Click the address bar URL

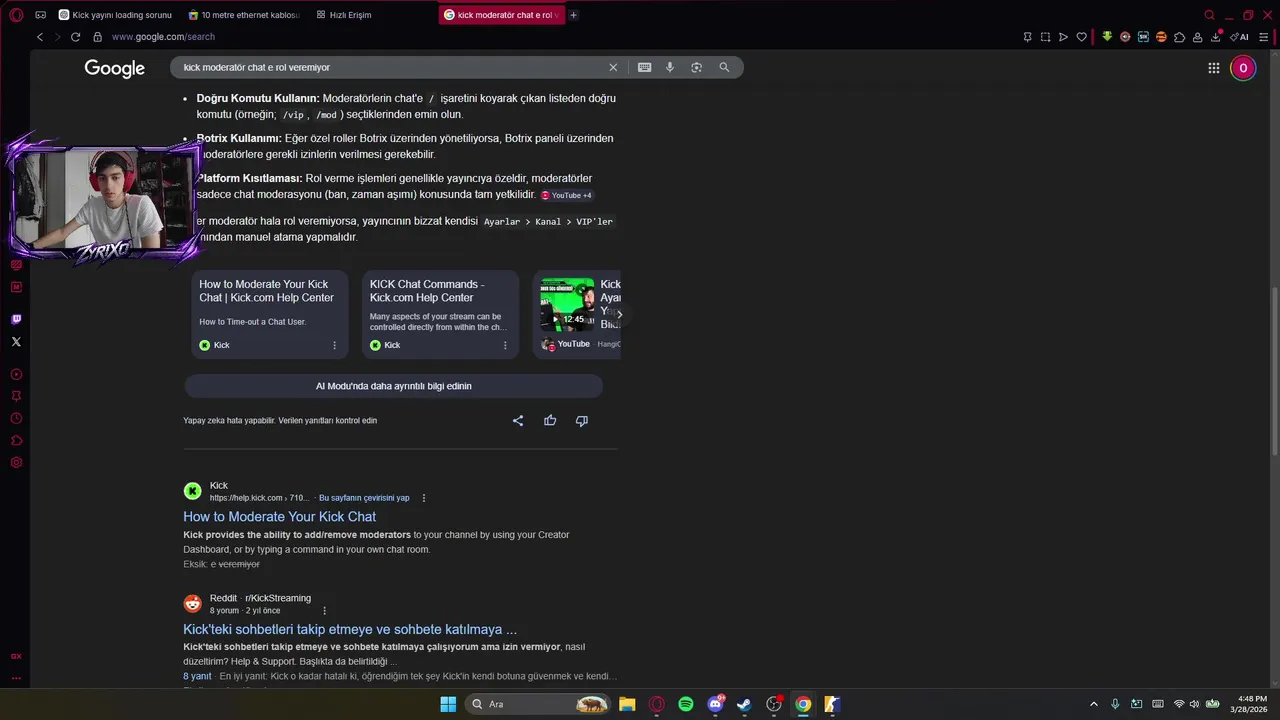pos(163,37)
